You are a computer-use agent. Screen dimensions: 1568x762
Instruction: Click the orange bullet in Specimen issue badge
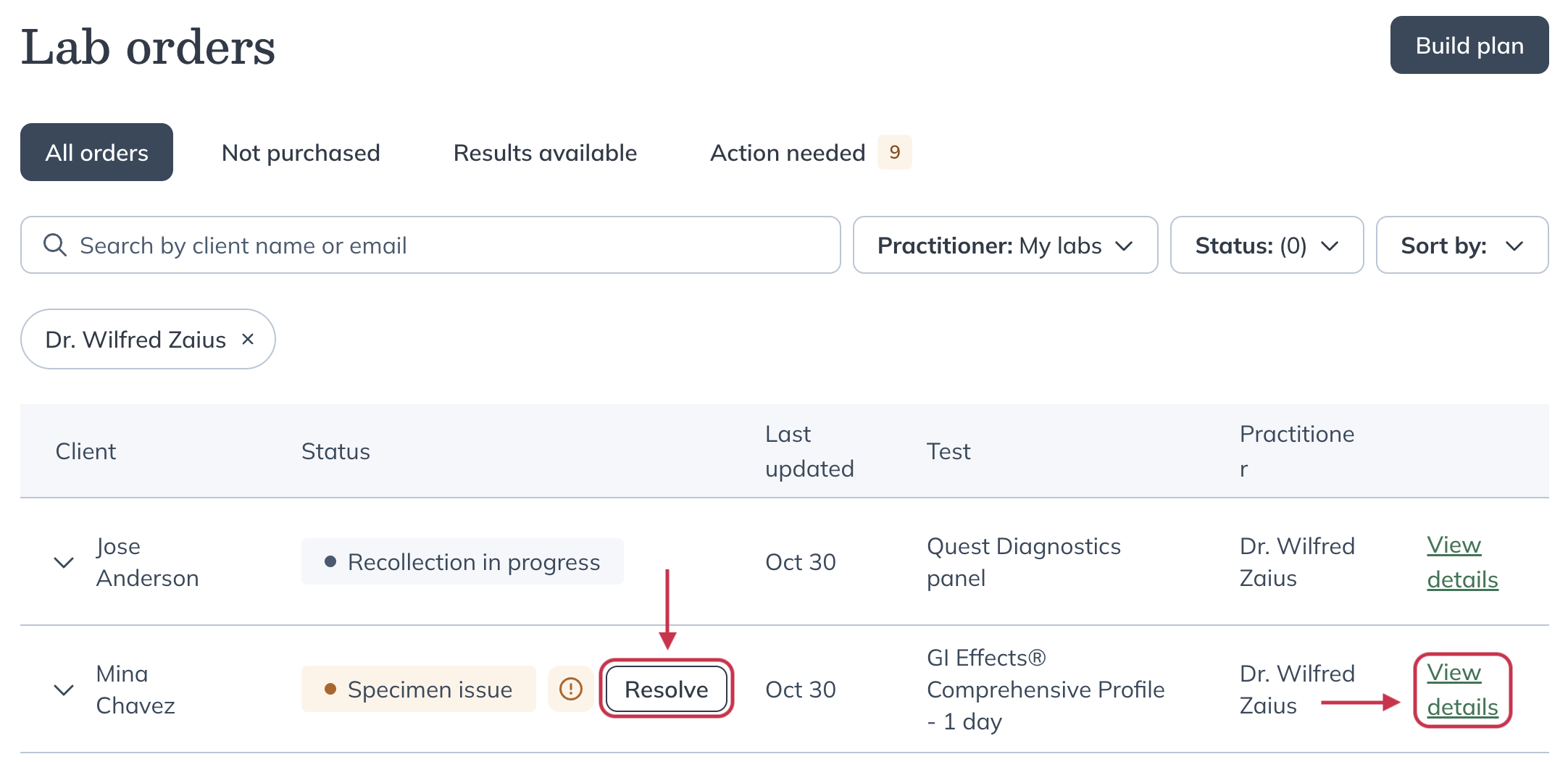[330, 689]
